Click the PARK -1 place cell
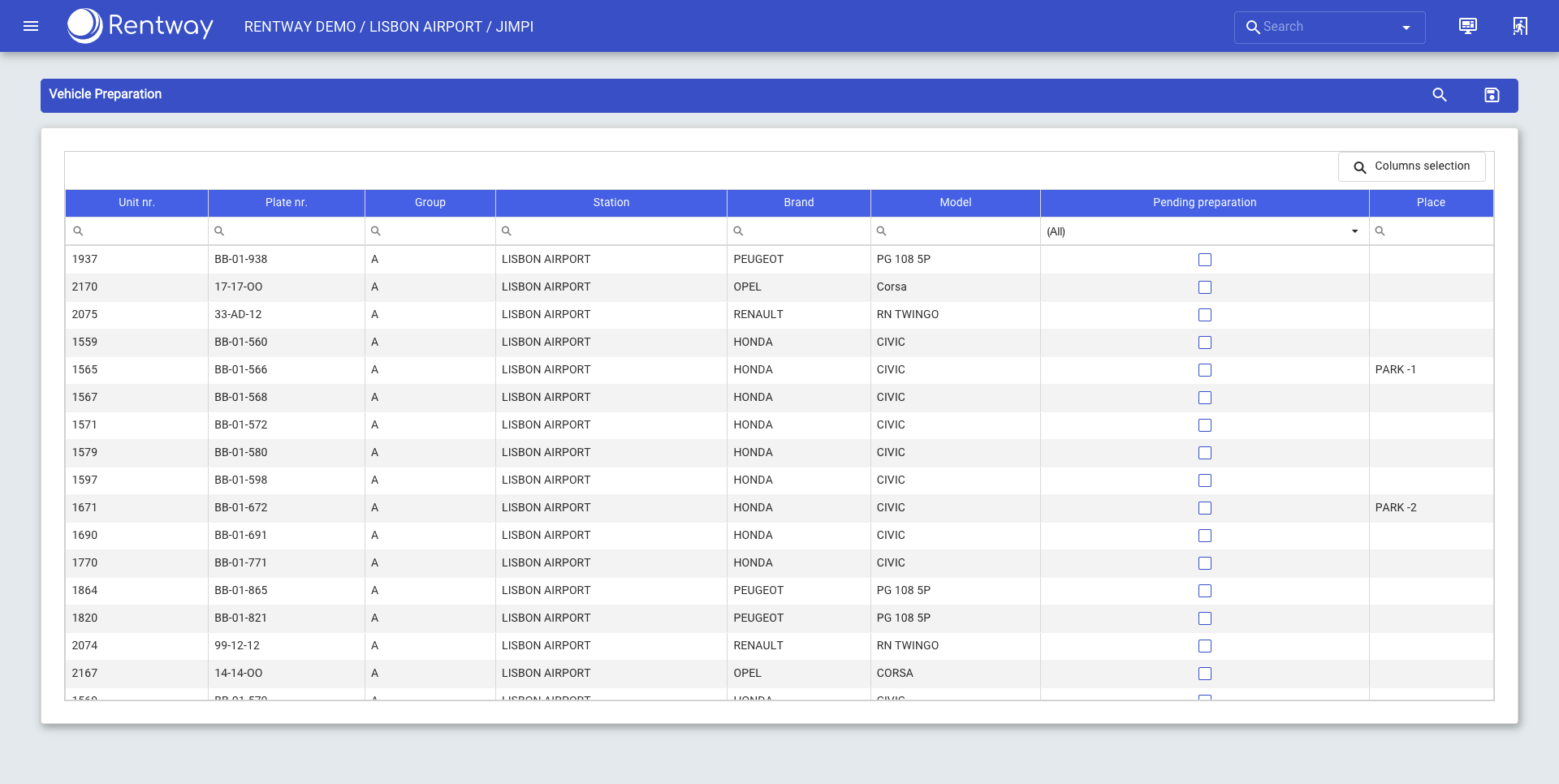The image size is (1559, 784). pos(1396,369)
